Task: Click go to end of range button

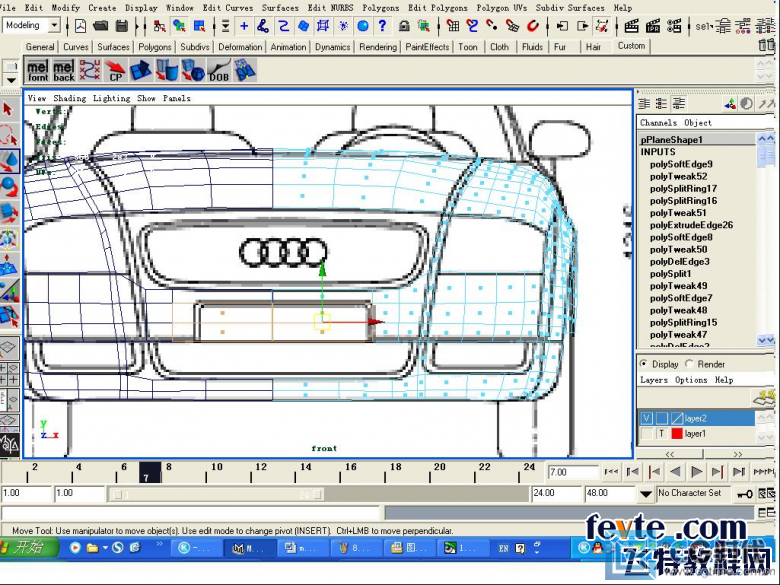Action: click(x=764, y=471)
